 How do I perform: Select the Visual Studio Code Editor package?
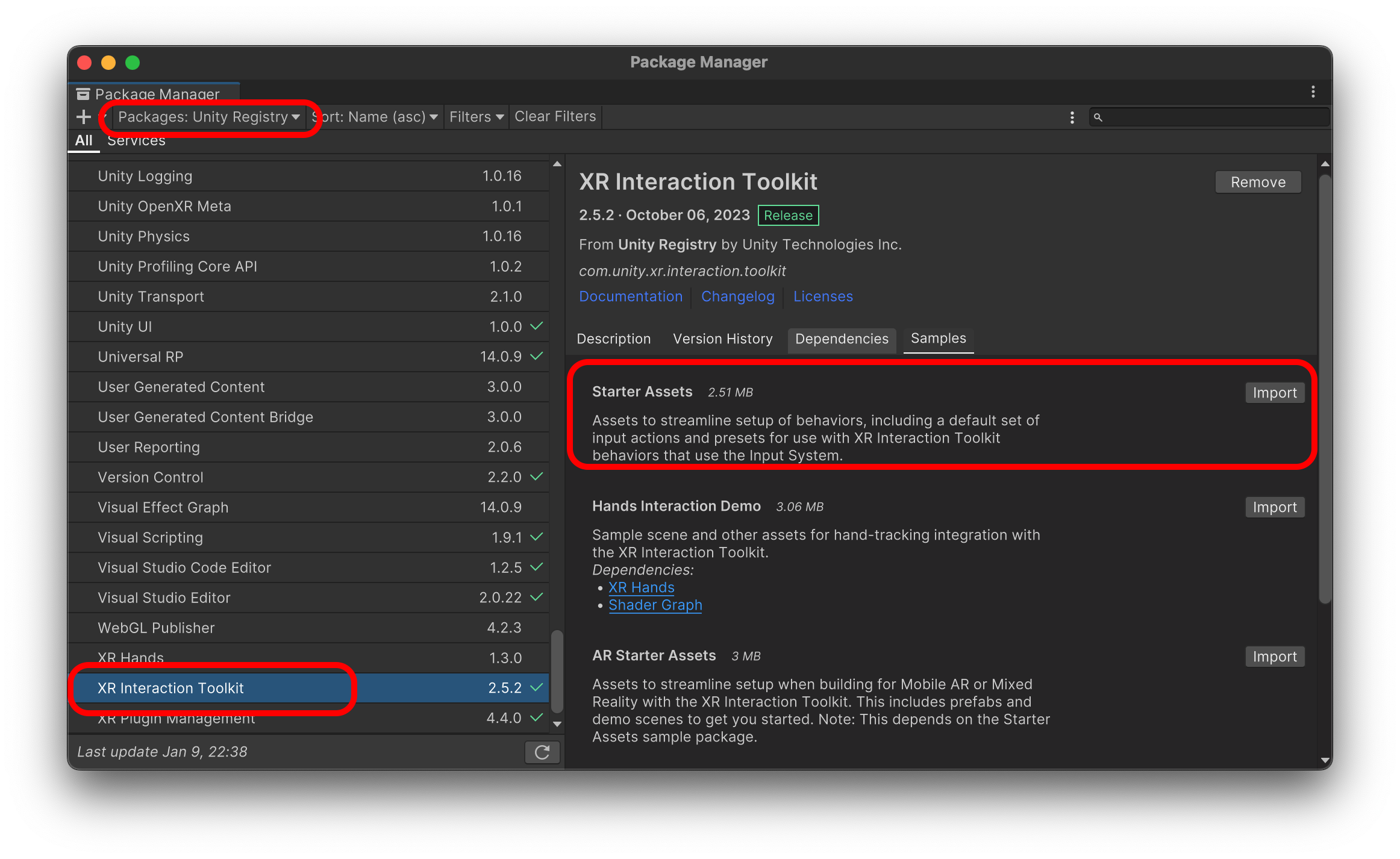pos(308,567)
